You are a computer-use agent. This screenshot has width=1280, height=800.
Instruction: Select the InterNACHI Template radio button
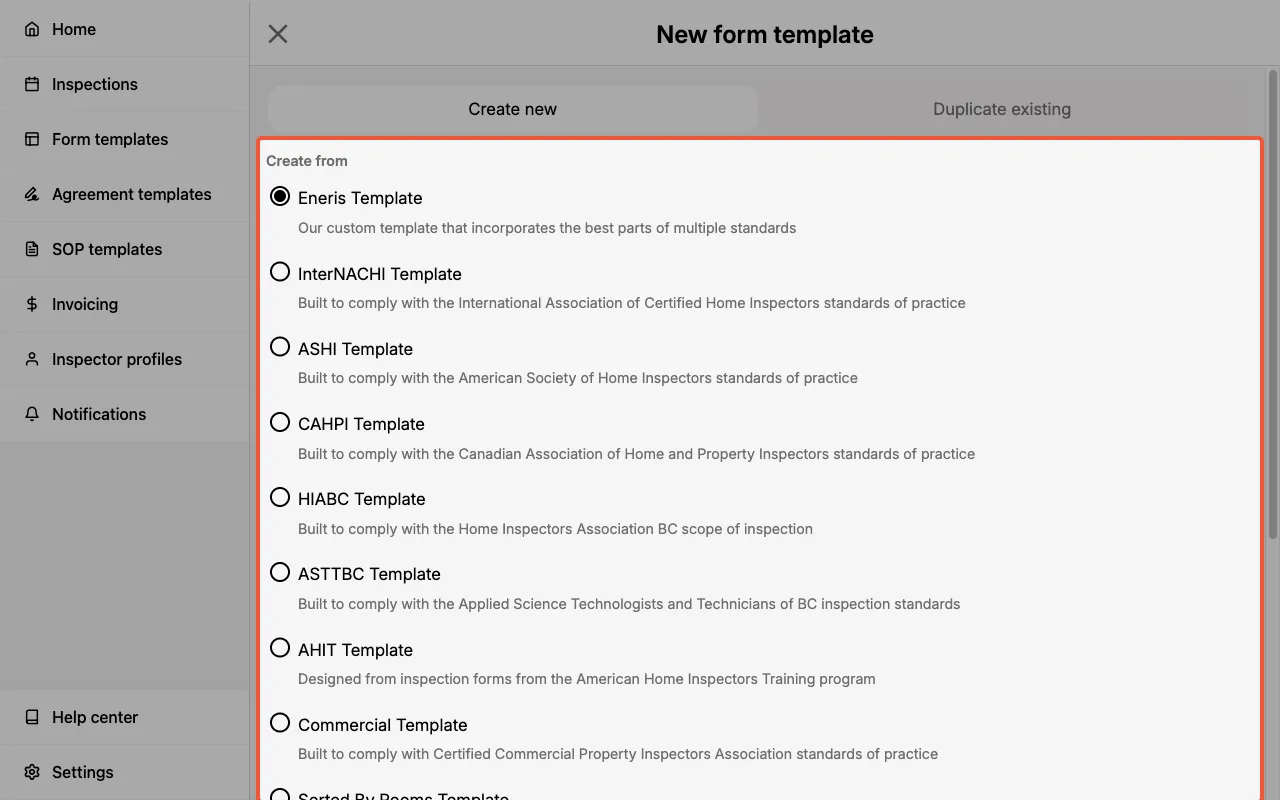pyautogui.click(x=280, y=271)
